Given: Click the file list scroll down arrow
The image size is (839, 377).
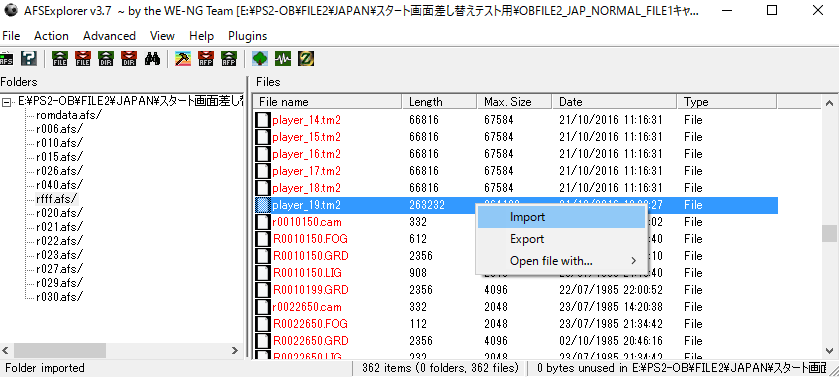Looking at the screenshot, I should 829,350.
